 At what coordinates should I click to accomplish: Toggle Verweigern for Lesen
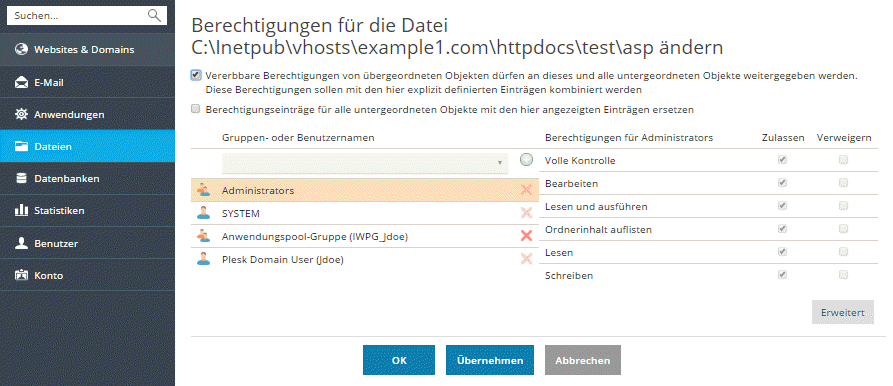pyautogui.click(x=843, y=251)
